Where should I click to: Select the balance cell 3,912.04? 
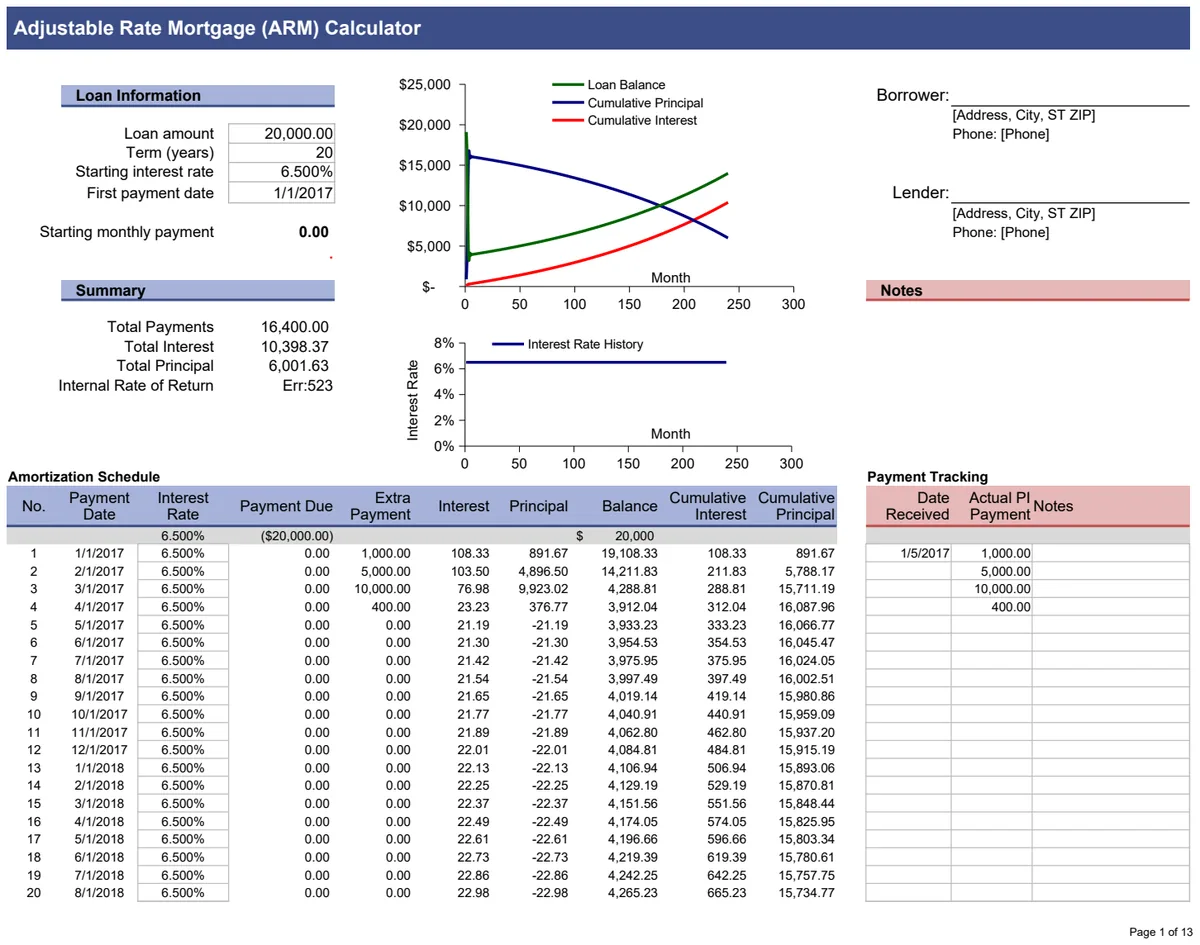coord(632,607)
